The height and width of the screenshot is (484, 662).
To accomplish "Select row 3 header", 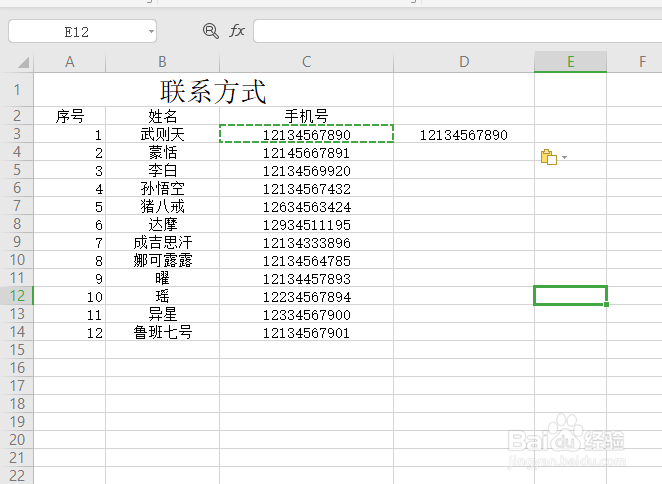I will coord(17,134).
